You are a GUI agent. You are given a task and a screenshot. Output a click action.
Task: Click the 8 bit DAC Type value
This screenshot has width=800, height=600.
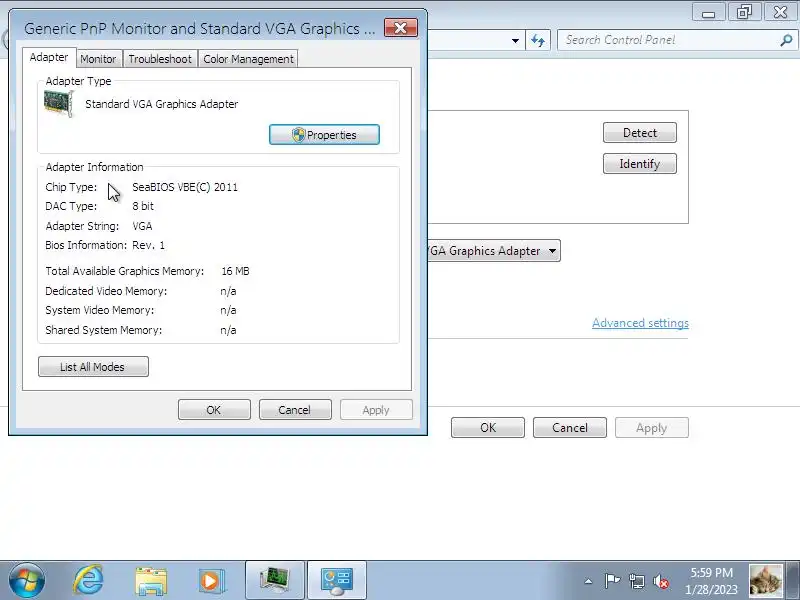coord(143,206)
